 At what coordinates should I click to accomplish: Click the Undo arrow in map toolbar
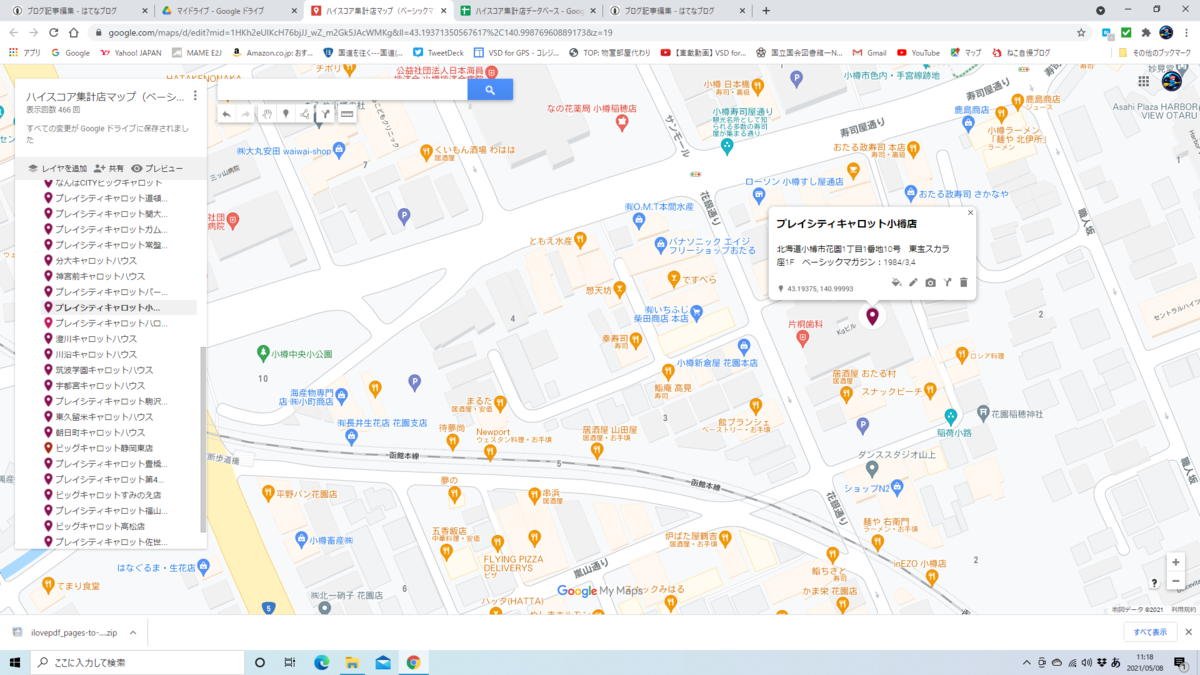[227, 114]
